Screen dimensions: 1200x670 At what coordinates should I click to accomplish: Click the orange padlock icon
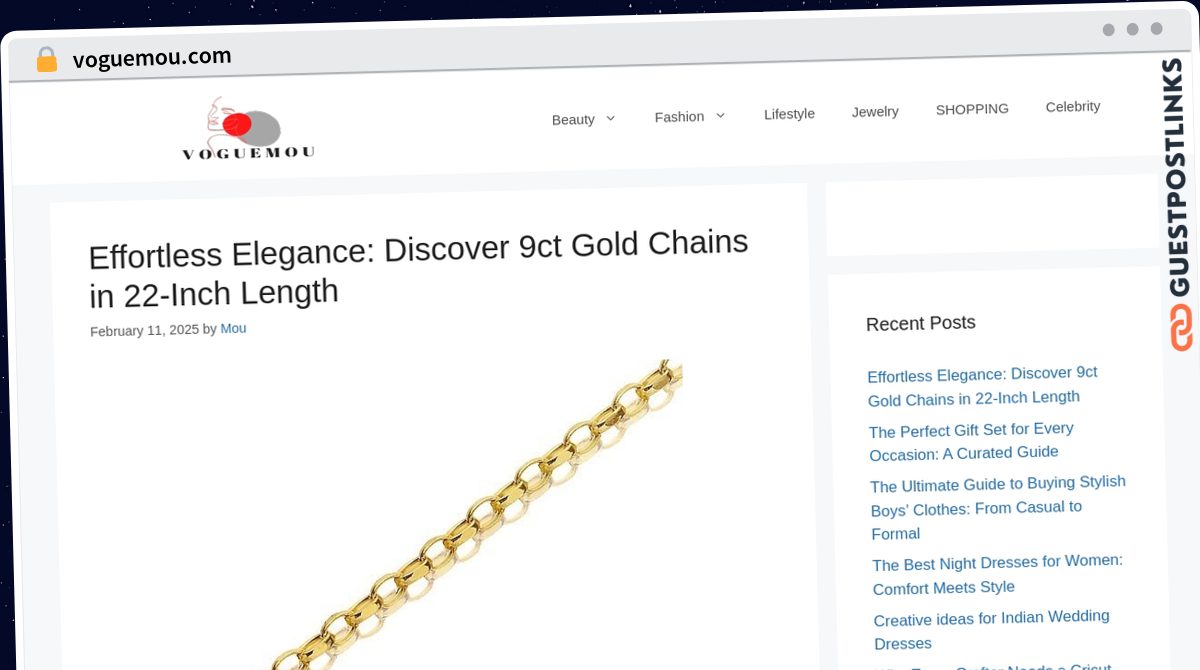tap(46, 60)
